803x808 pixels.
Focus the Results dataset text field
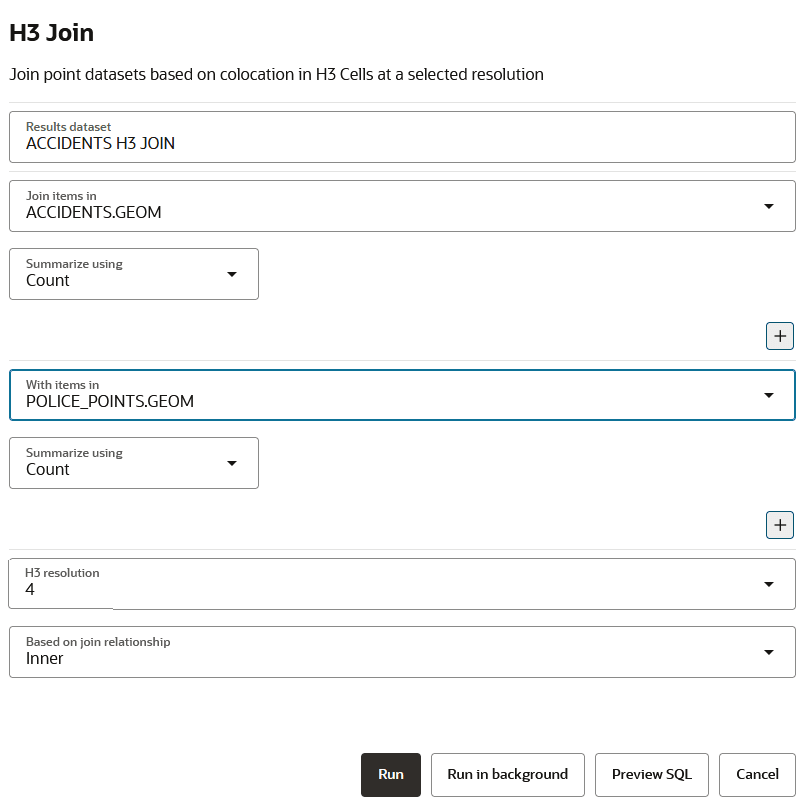pyautogui.click(x=402, y=137)
